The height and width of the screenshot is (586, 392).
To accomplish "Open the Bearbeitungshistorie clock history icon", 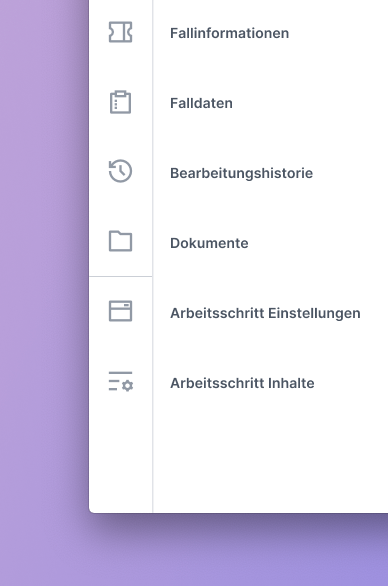I will [120, 171].
